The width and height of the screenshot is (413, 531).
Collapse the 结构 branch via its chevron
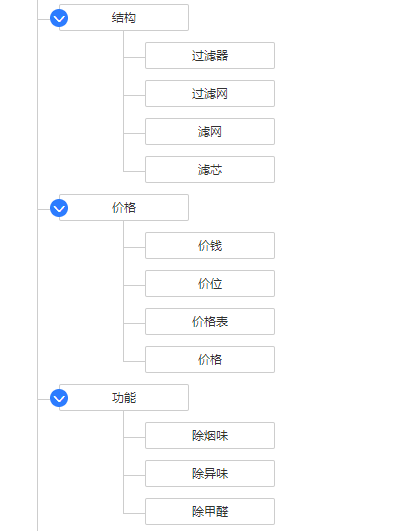pyautogui.click(x=59, y=18)
